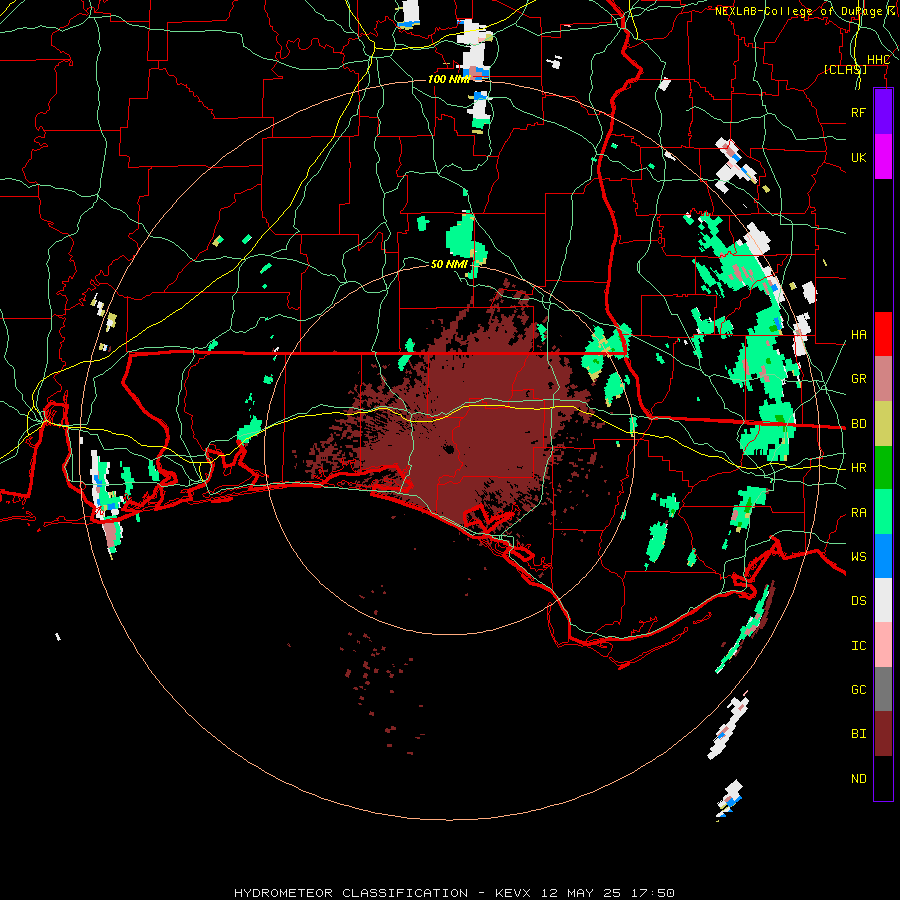900x900 pixels.
Task: Click the NEXLAB-College of DuPage text
Action: [798, 11]
